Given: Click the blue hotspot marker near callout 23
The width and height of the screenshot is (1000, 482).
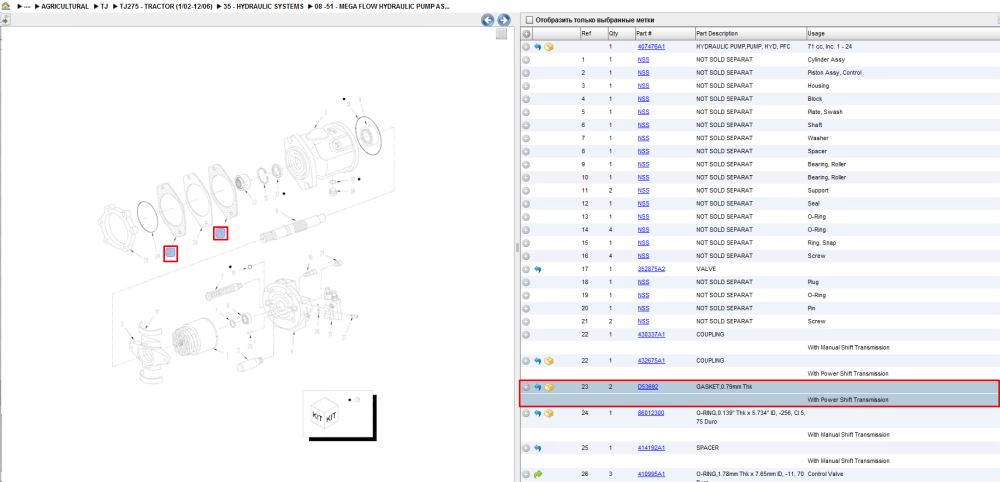Looking at the screenshot, I should (220, 233).
